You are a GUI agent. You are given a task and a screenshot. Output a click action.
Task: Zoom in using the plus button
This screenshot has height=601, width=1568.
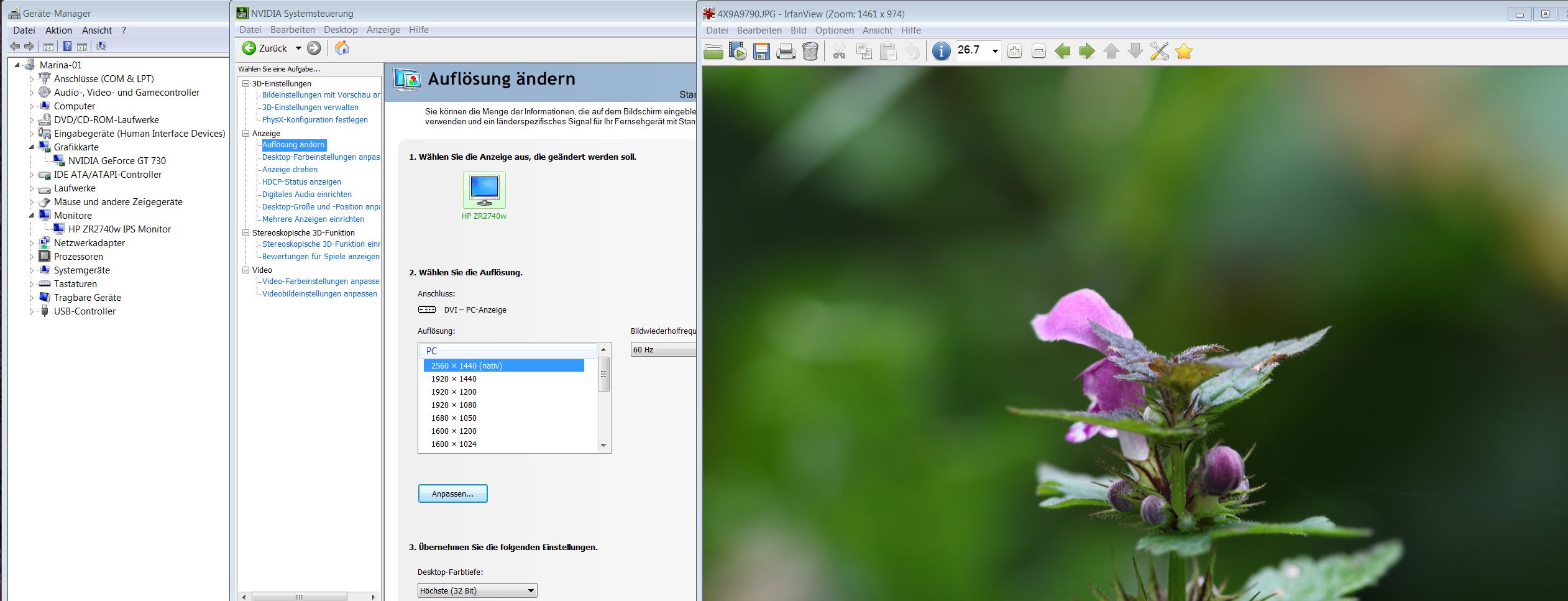(1014, 51)
